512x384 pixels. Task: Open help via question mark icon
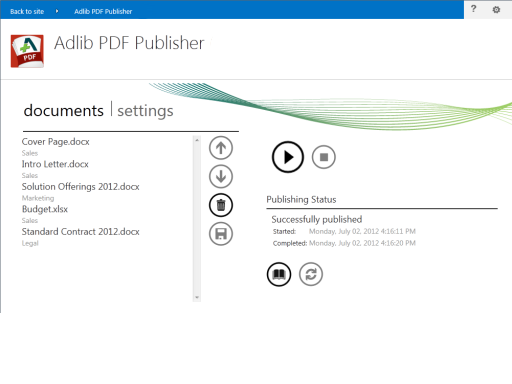473,9
